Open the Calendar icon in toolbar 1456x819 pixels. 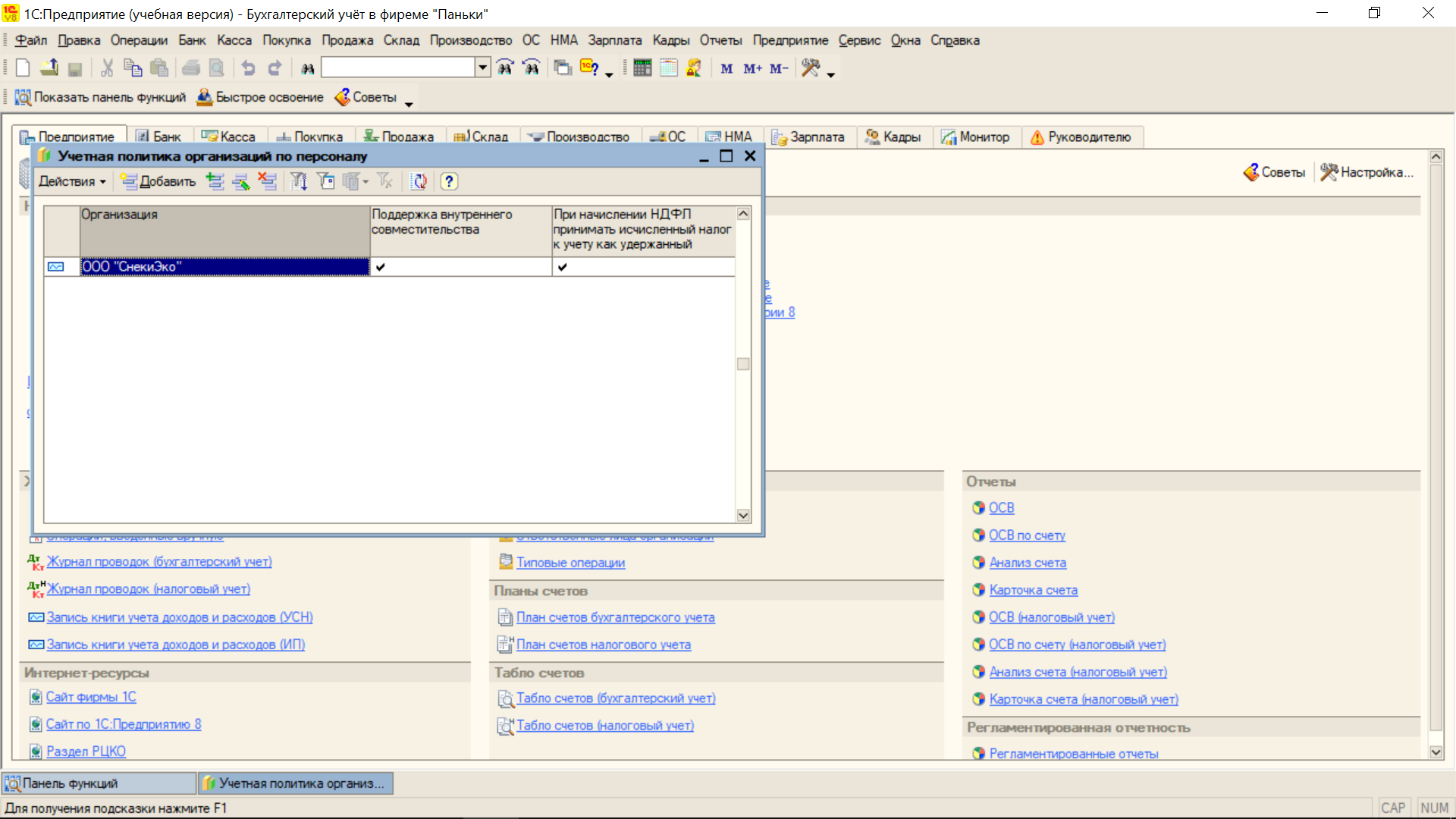click(x=668, y=68)
